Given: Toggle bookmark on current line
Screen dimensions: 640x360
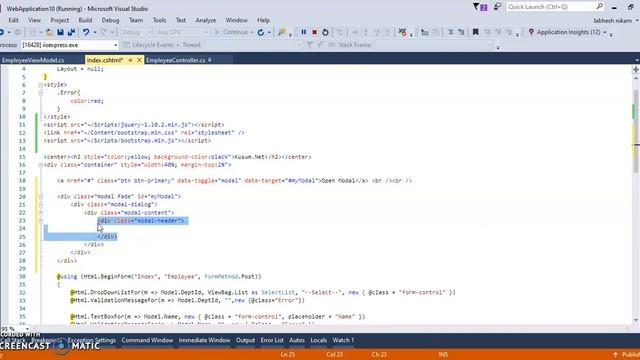Looking at the screenshot, I should pyautogui.click(x=476, y=32).
